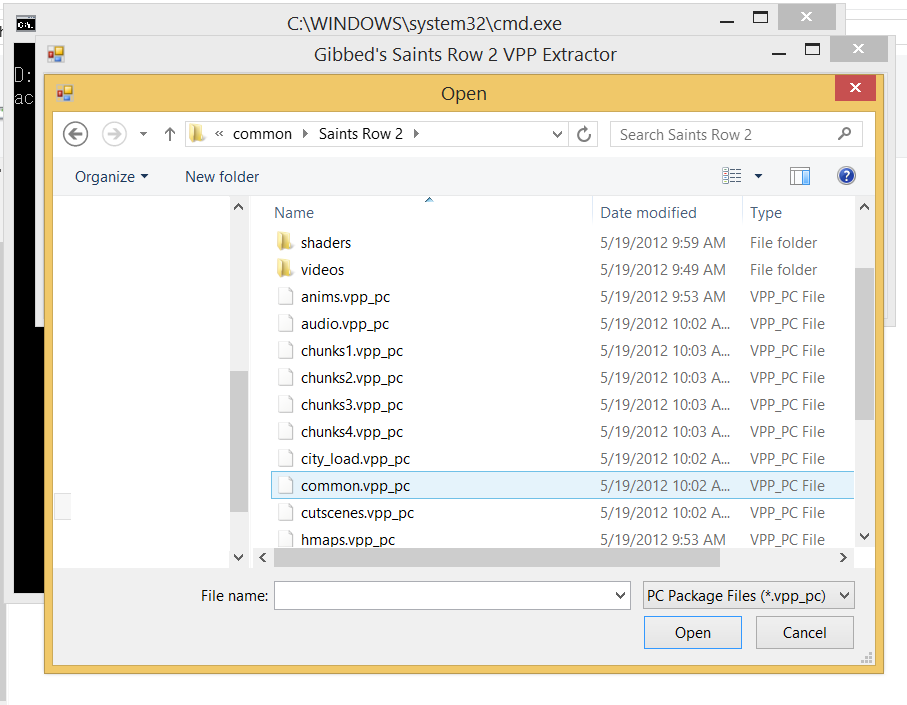Click the File name input field
This screenshot has width=907, height=705.
[x=443, y=596]
